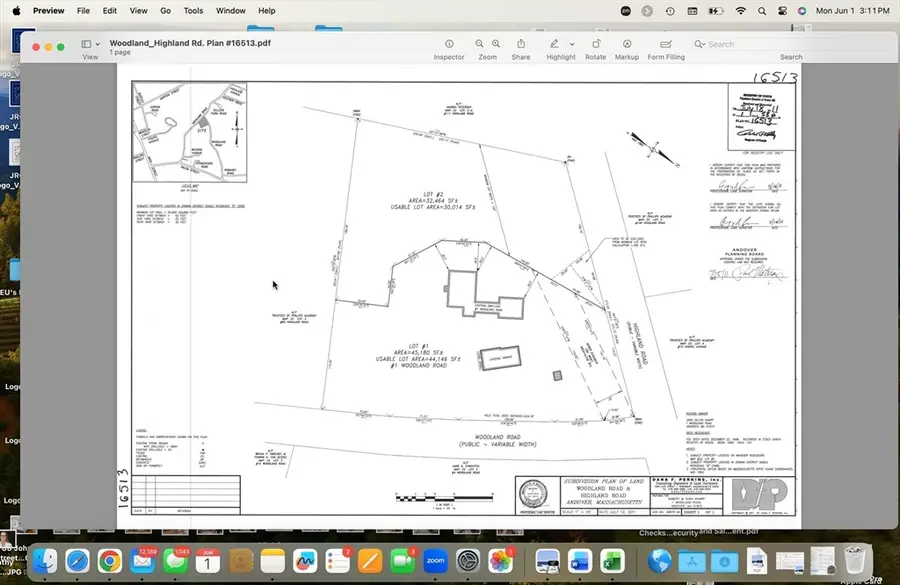
Task: Open the Downloads folder in Dock
Action: [724, 560]
